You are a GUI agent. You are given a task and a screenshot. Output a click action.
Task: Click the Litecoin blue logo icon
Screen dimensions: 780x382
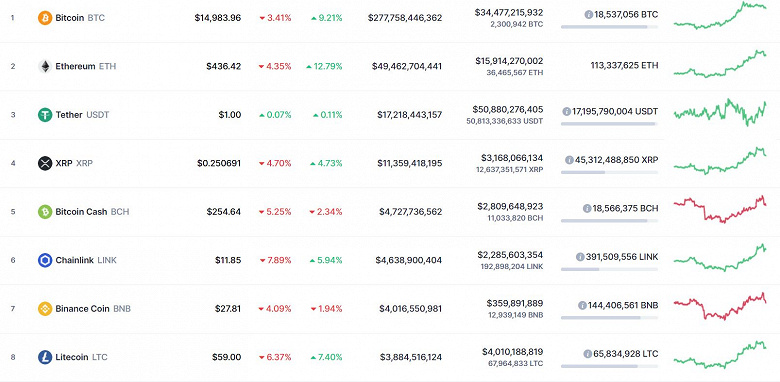[x=45, y=357]
